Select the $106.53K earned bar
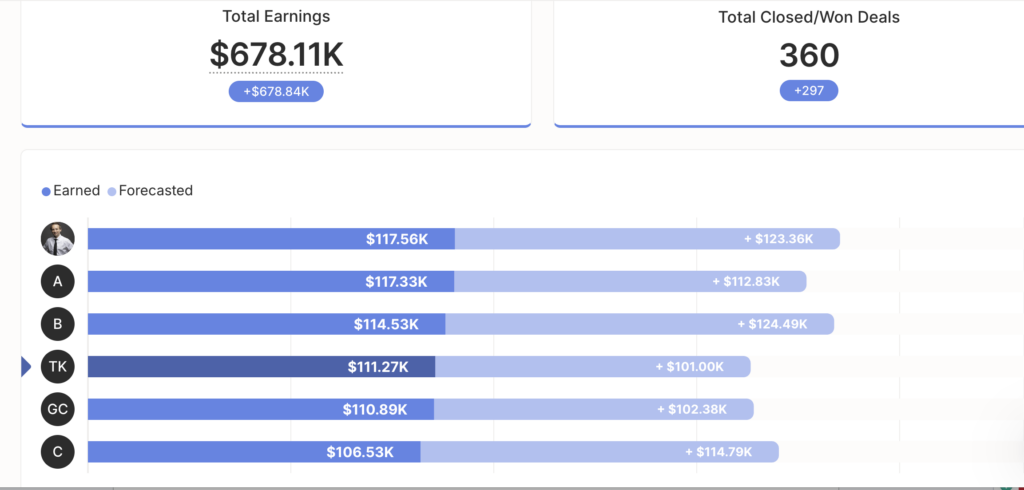The image size is (1024, 490). [254, 452]
